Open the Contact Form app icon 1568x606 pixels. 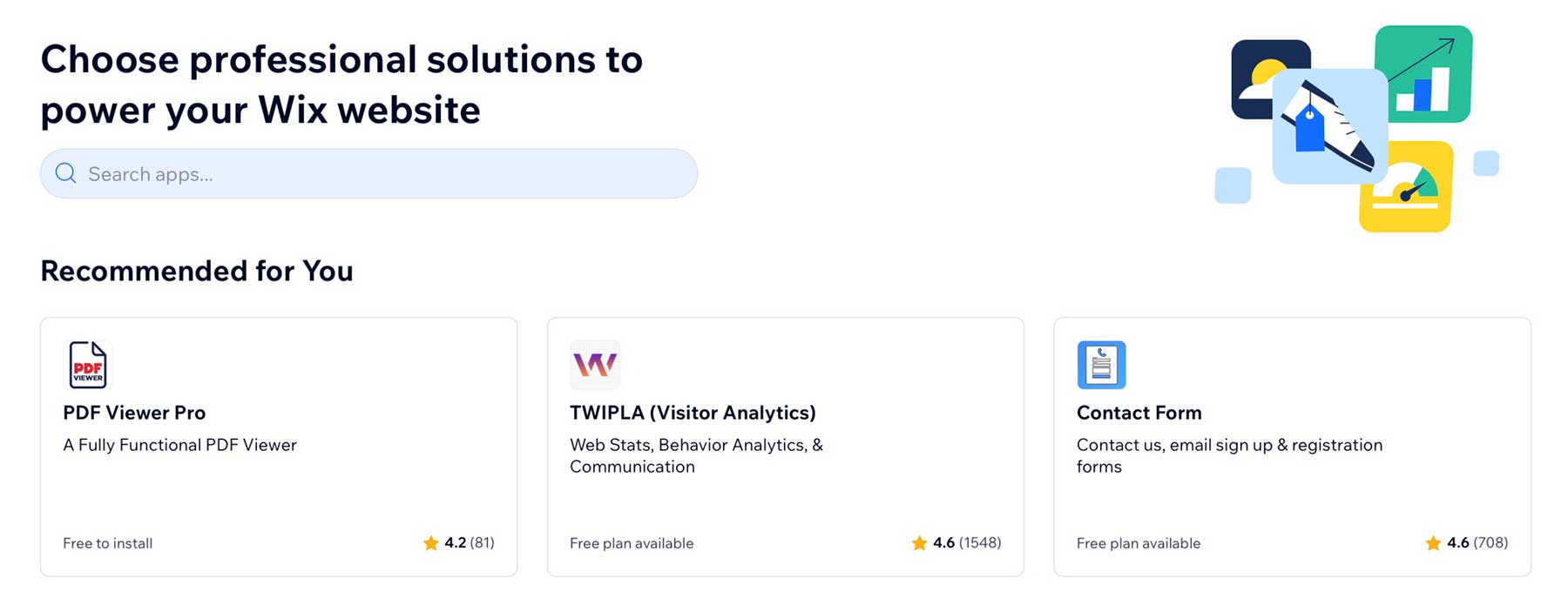1101,366
